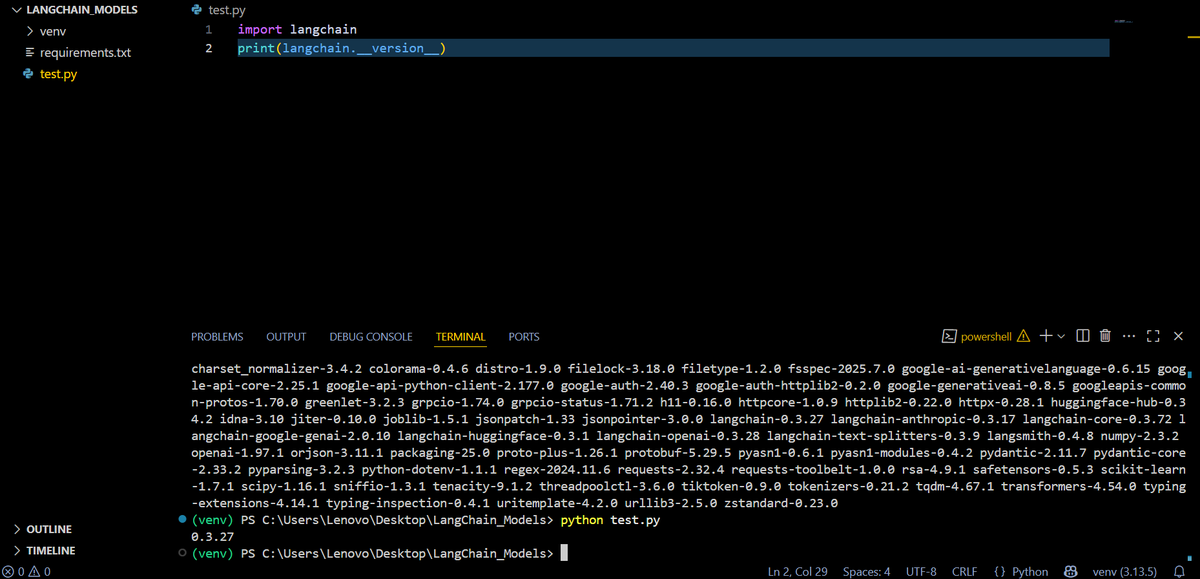Close the terminal panel
Screen dimensions: 1200x579
[x=1178, y=337]
